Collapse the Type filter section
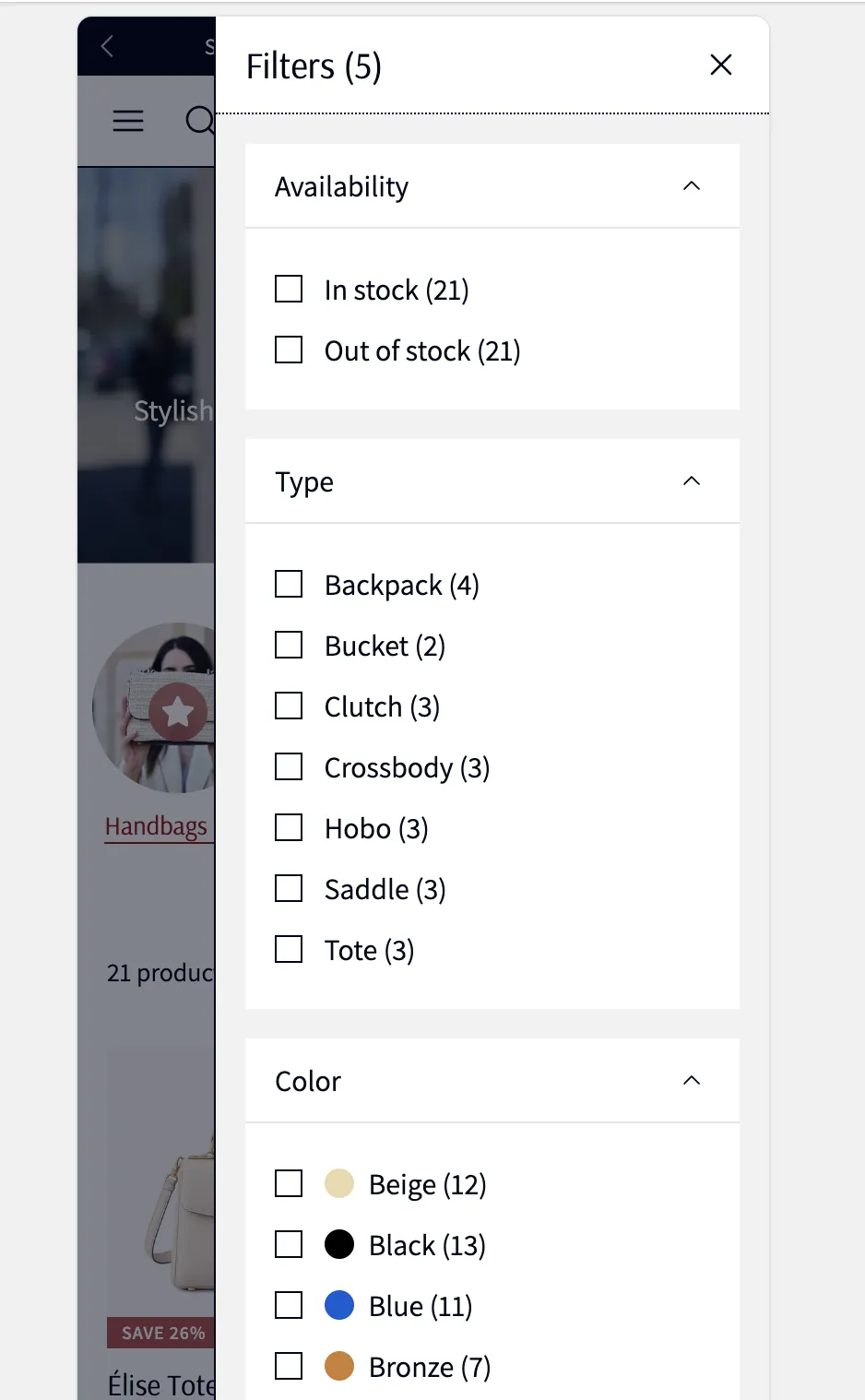The height and width of the screenshot is (1400, 865). coord(691,481)
